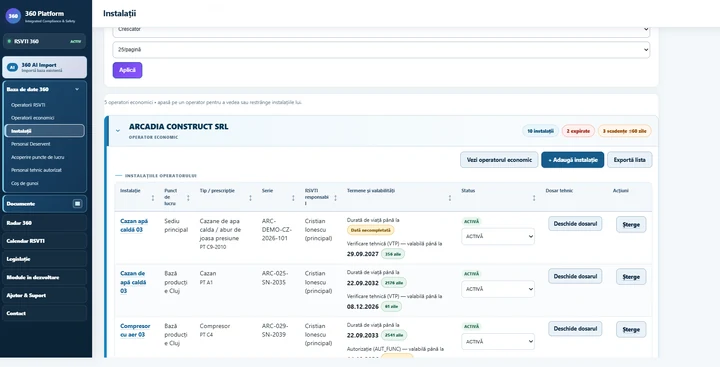Click the 10 instalații badge
720x367 pixels.
pos(540,131)
